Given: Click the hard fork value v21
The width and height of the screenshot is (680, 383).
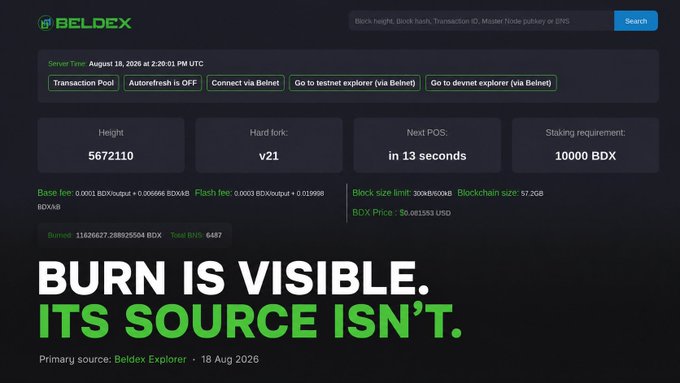Looking at the screenshot, I should pos(269,156).
